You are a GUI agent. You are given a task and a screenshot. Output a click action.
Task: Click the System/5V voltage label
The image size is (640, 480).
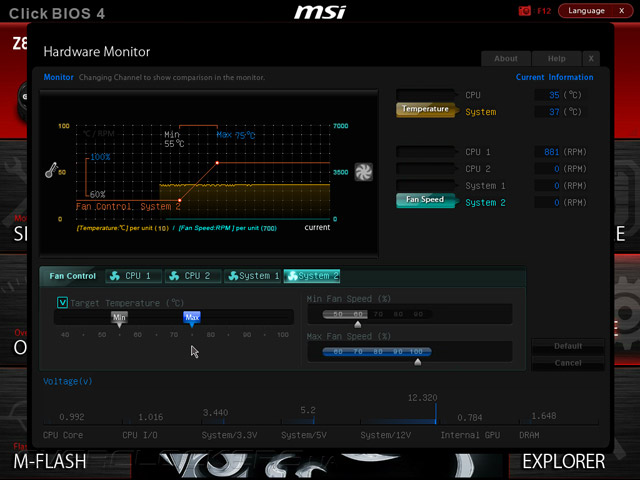(304, 435)
